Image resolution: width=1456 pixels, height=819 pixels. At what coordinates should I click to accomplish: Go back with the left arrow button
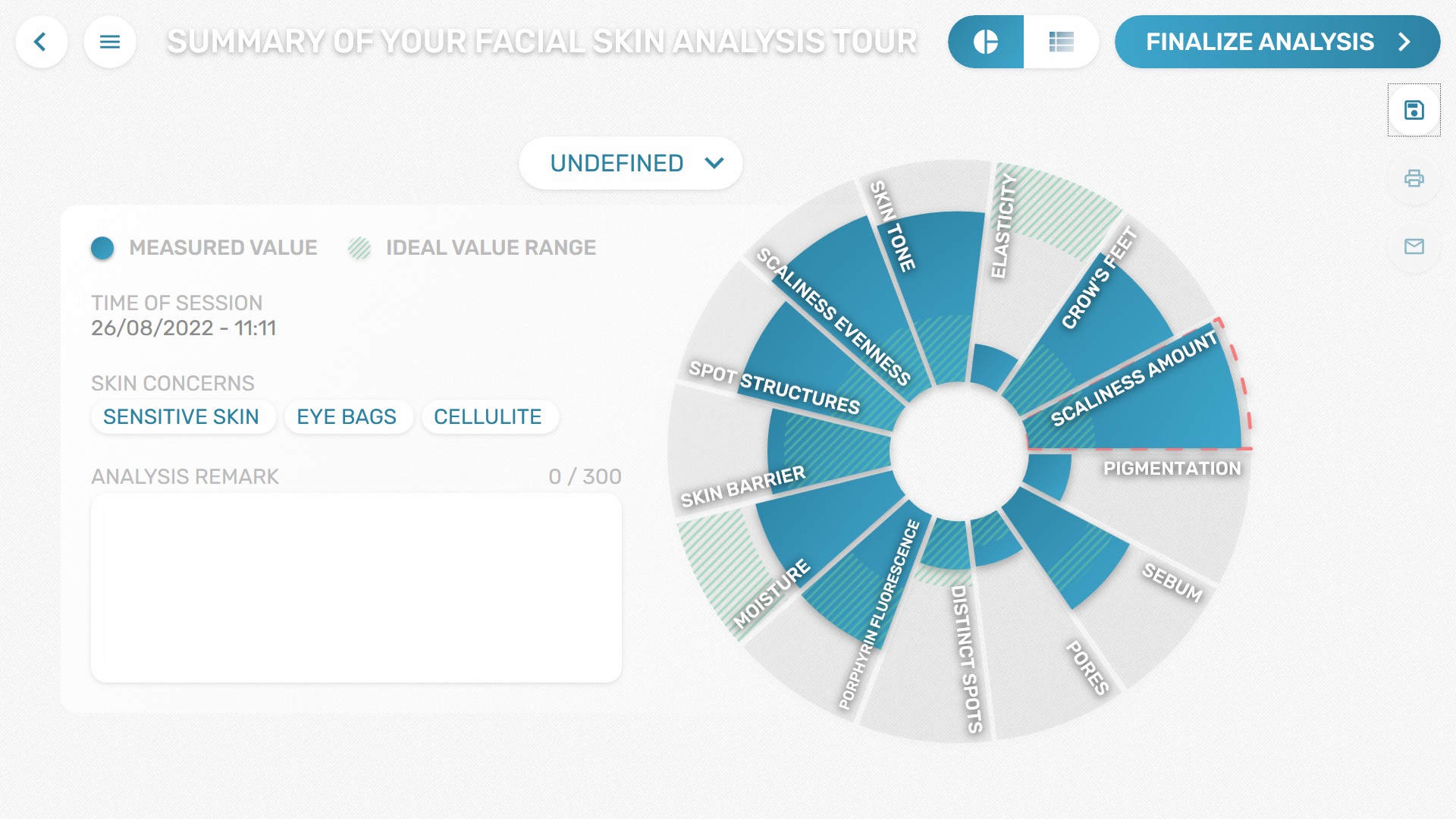click(41, 42)
